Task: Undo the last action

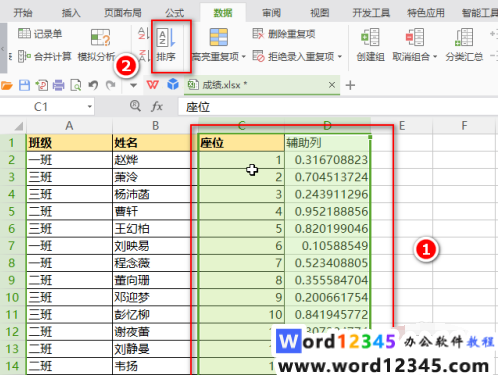Action: pyautogui.click(x=93, y=86)
